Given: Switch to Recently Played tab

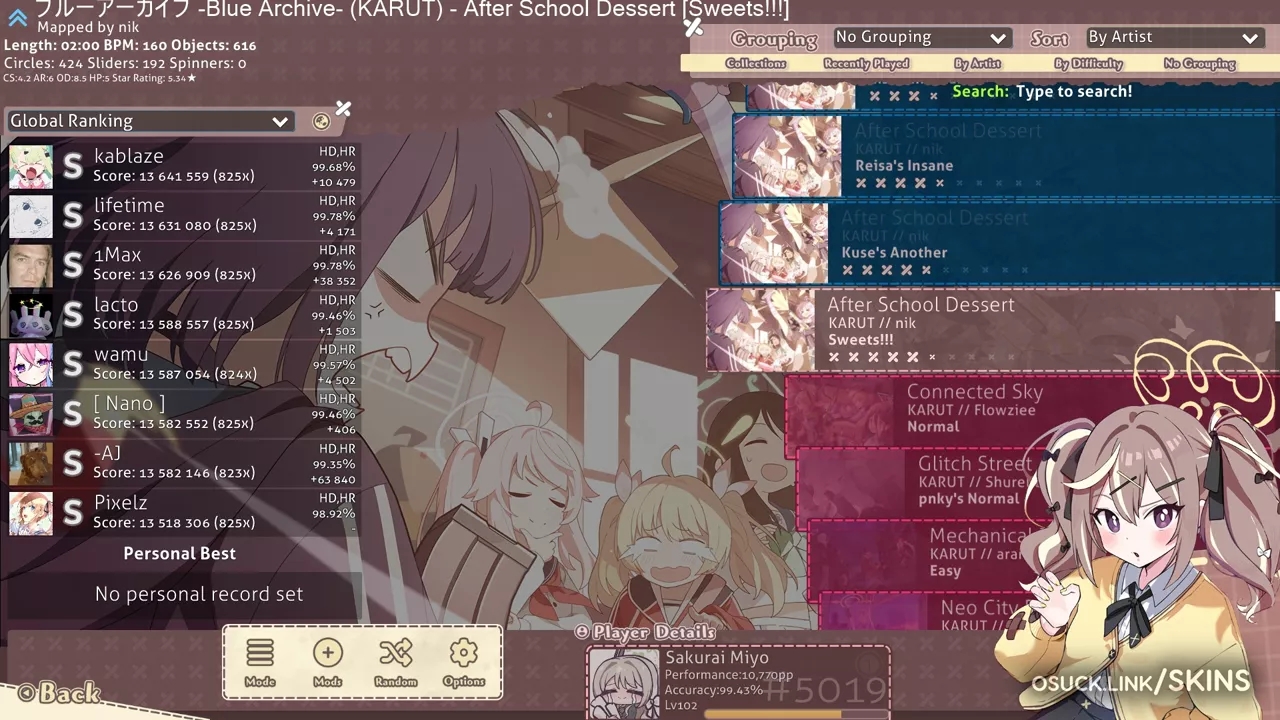Looking at the screenshot, I should coord(866,63).
